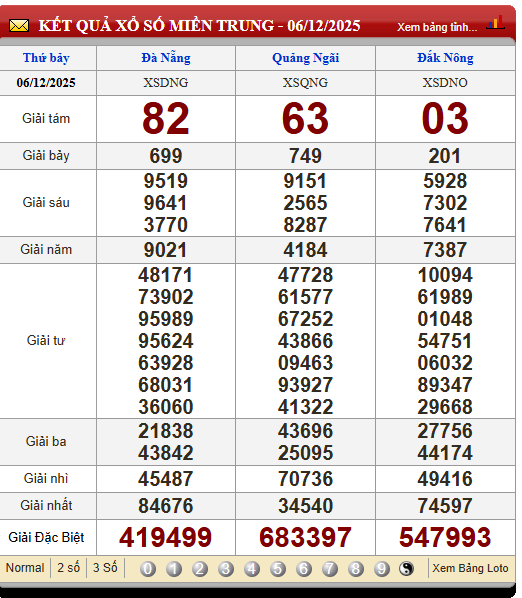Click Giải bảy number 749
The width and height of the screenshot is (522, 598).
305,156
